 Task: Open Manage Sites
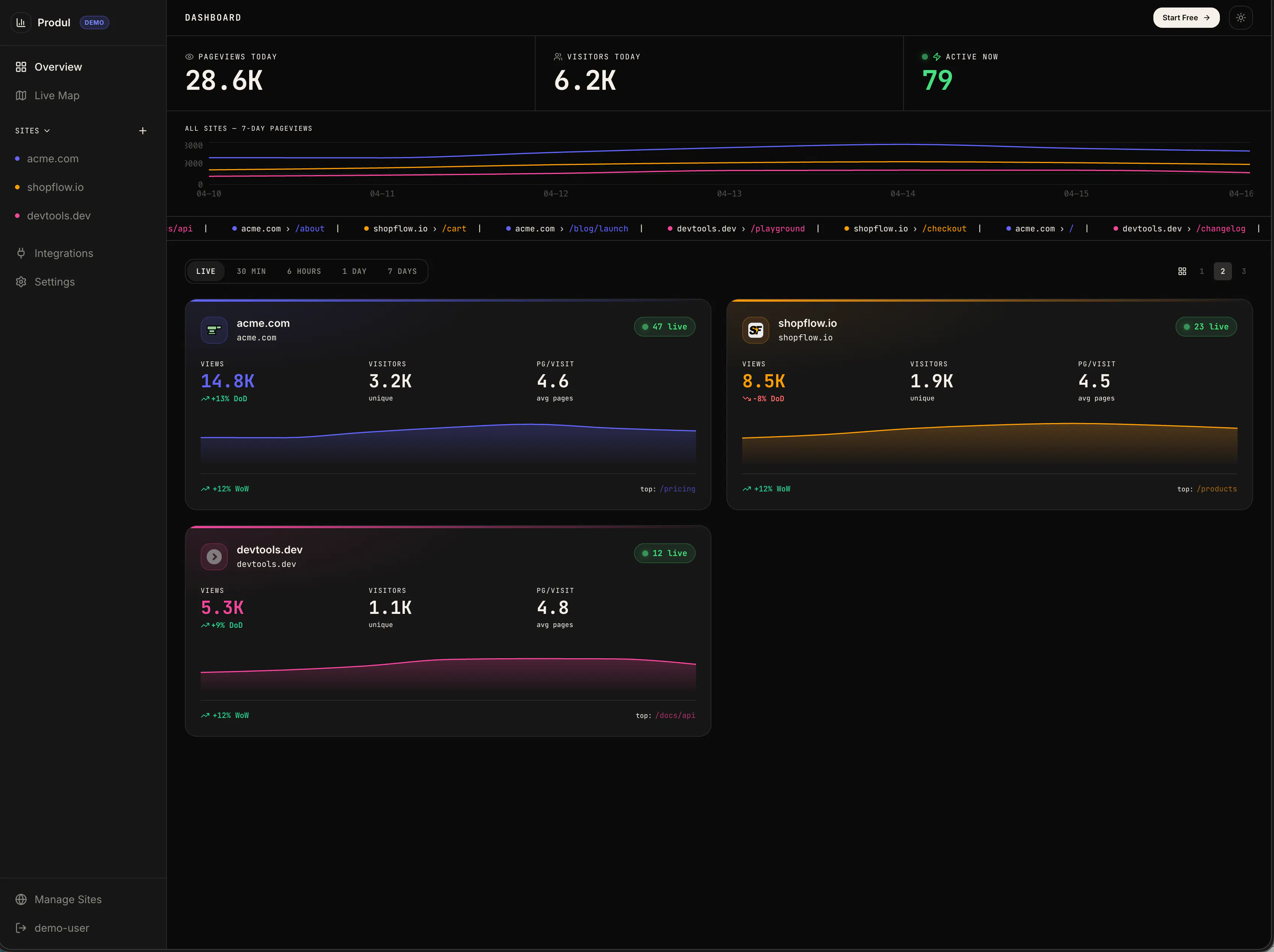pos(68,899)
